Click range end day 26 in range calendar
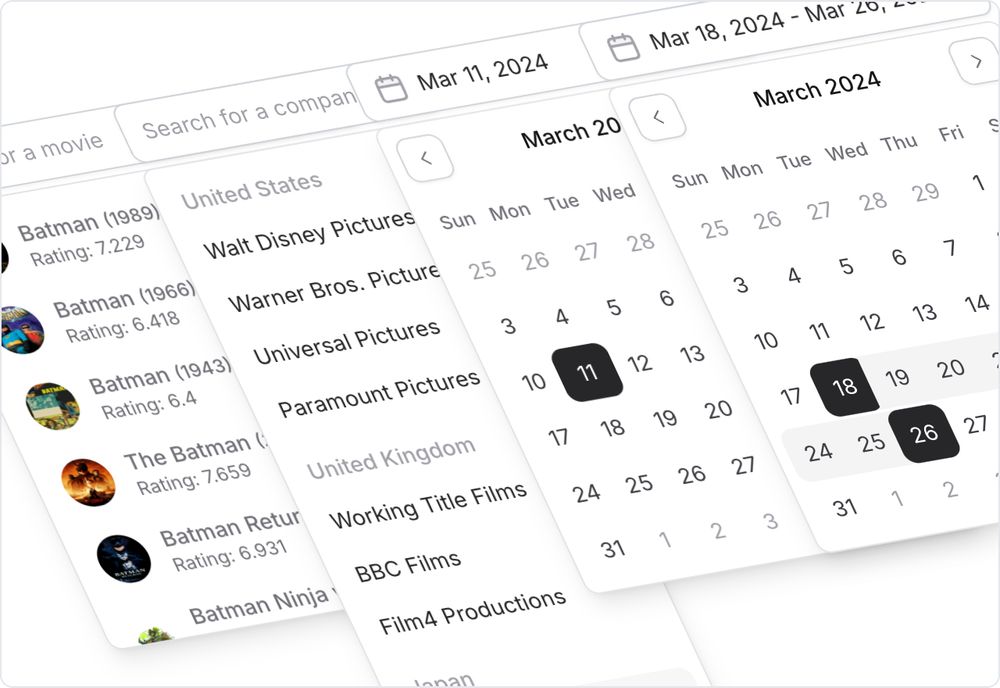The height and width of the screenshot is (688, 1000). 923,434
